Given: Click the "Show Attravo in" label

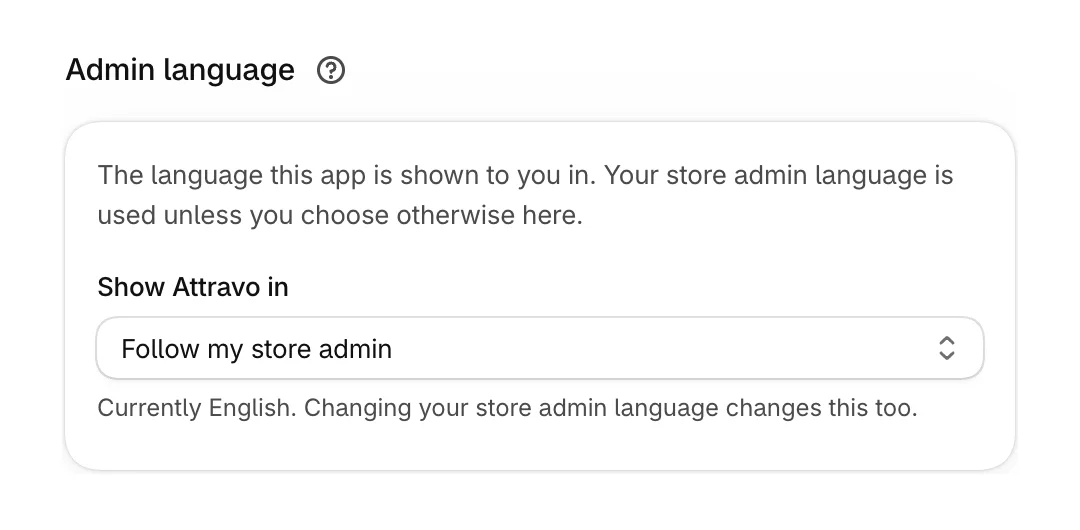Looking at the screenshot, I should 193,287.
